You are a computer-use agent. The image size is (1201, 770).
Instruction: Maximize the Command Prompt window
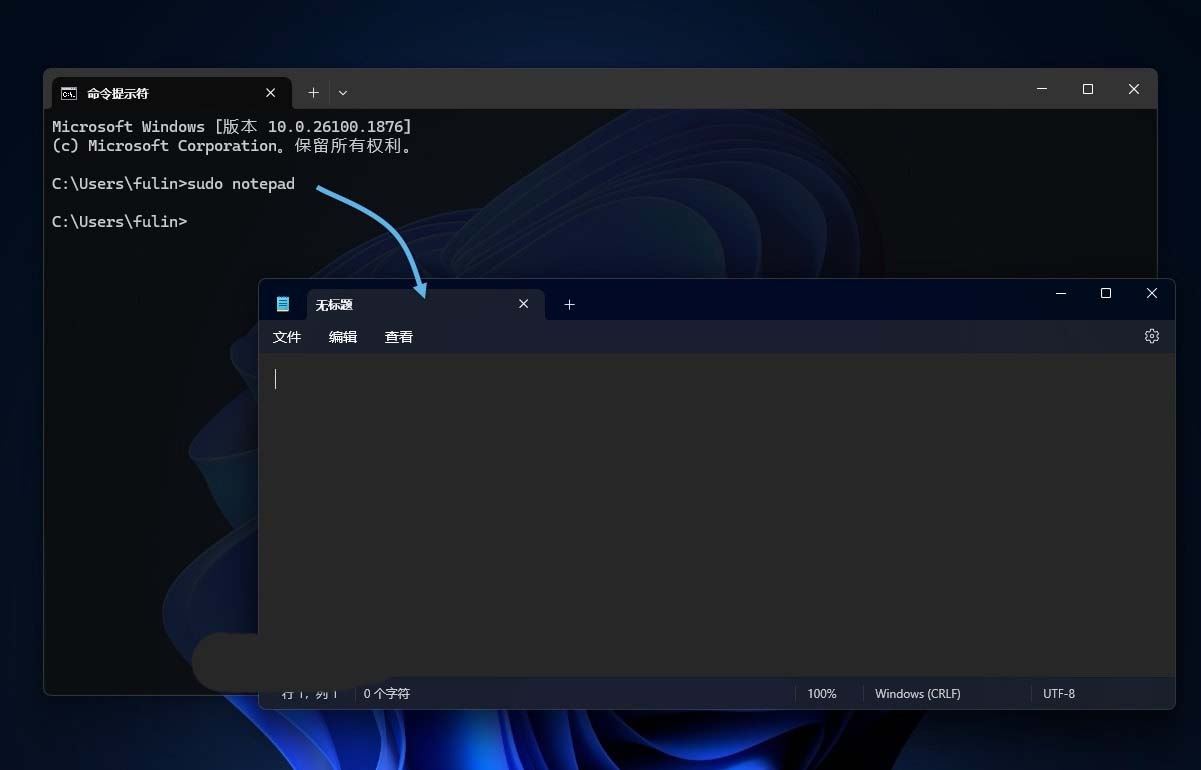1088,89
